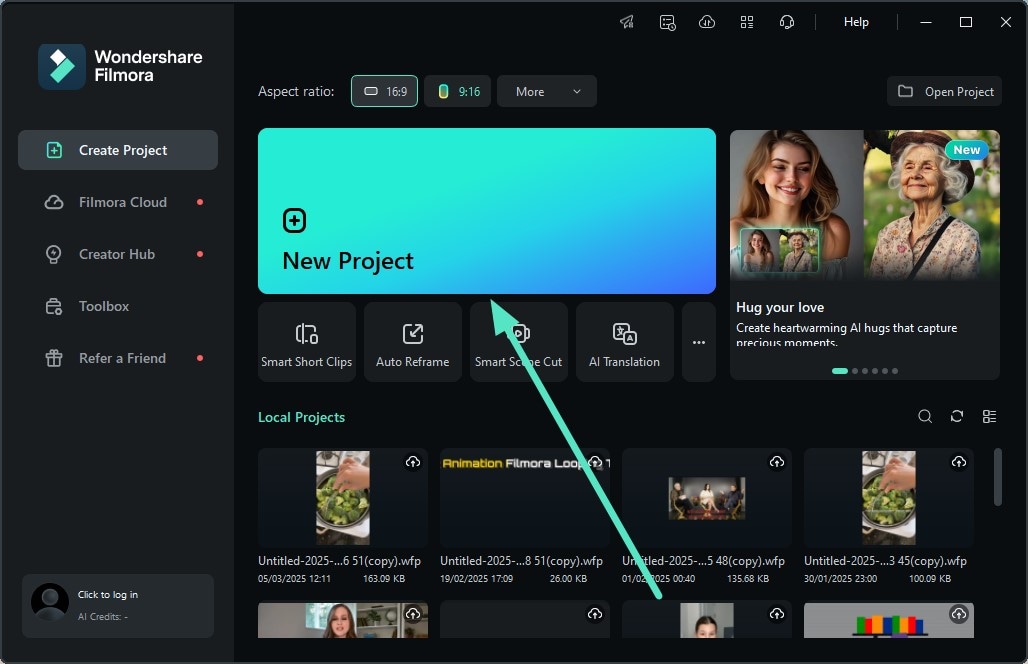Click the Local Projects heading
Viewport: 1028px width, 664px height.
302,418
